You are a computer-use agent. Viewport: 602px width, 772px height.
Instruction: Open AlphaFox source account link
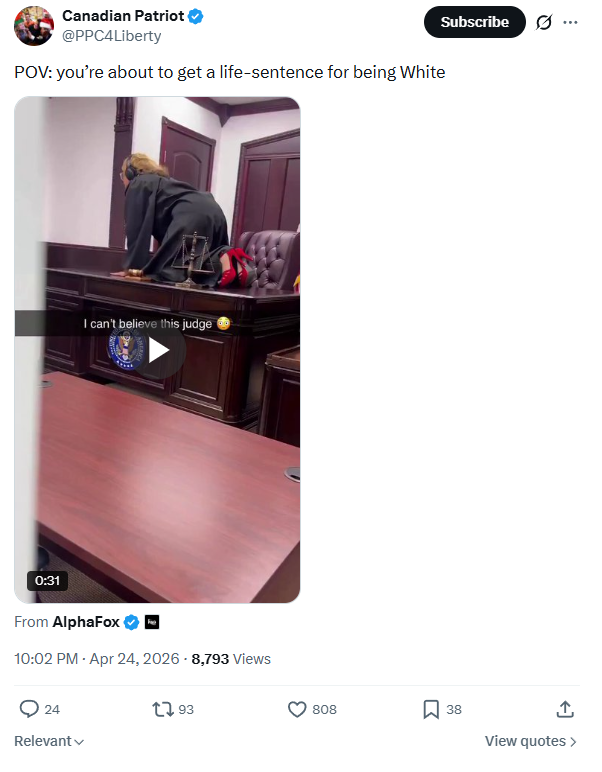point(86,622)
